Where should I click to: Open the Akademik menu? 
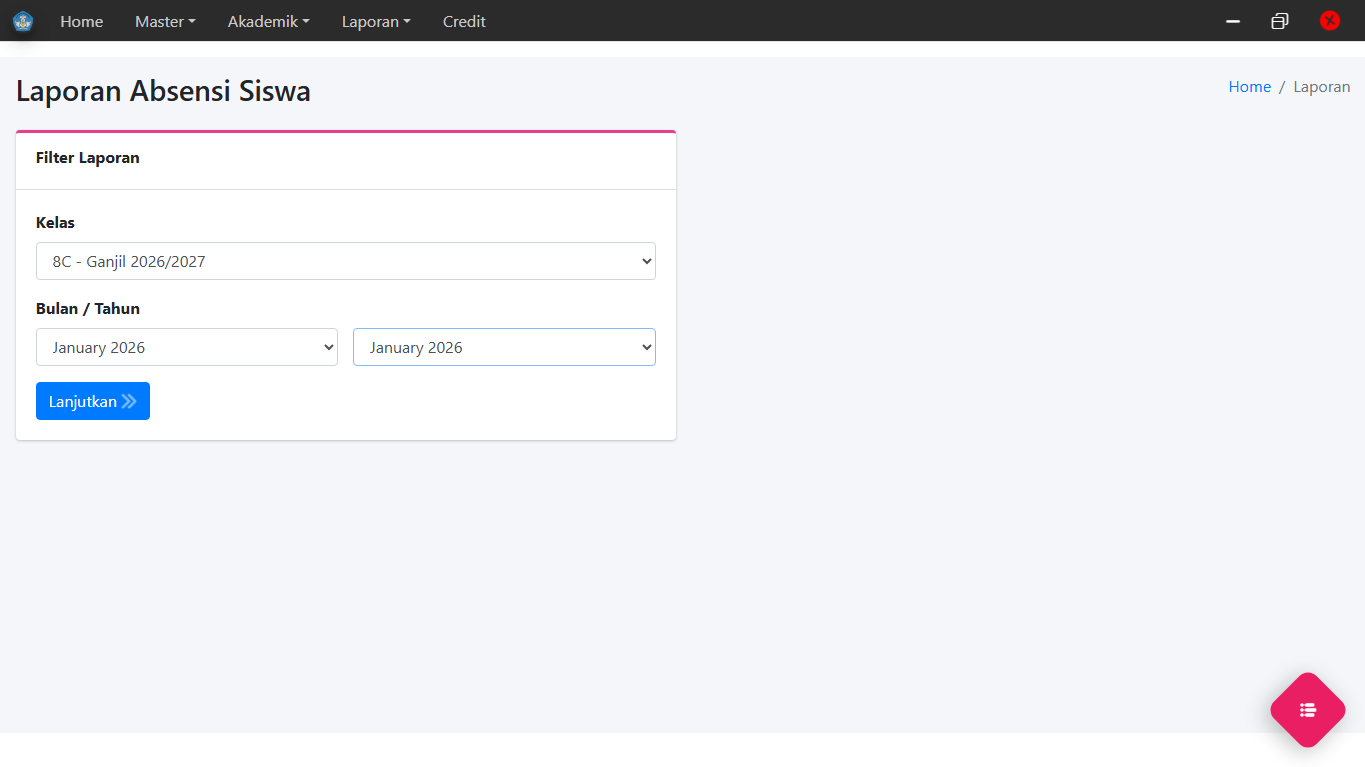click(268, 21)
